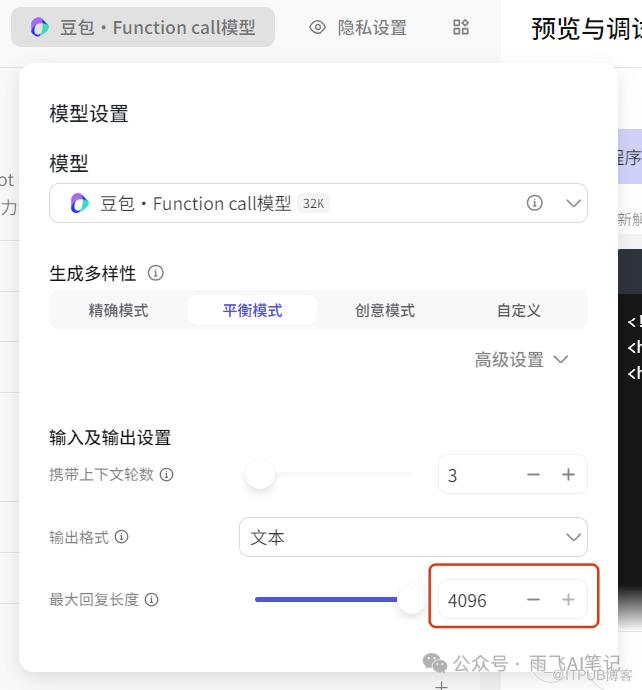The width and height of the screenshot is (642, 690).
Task: Click the Doubao logo in the top button
Action: (x=40, y=27)
